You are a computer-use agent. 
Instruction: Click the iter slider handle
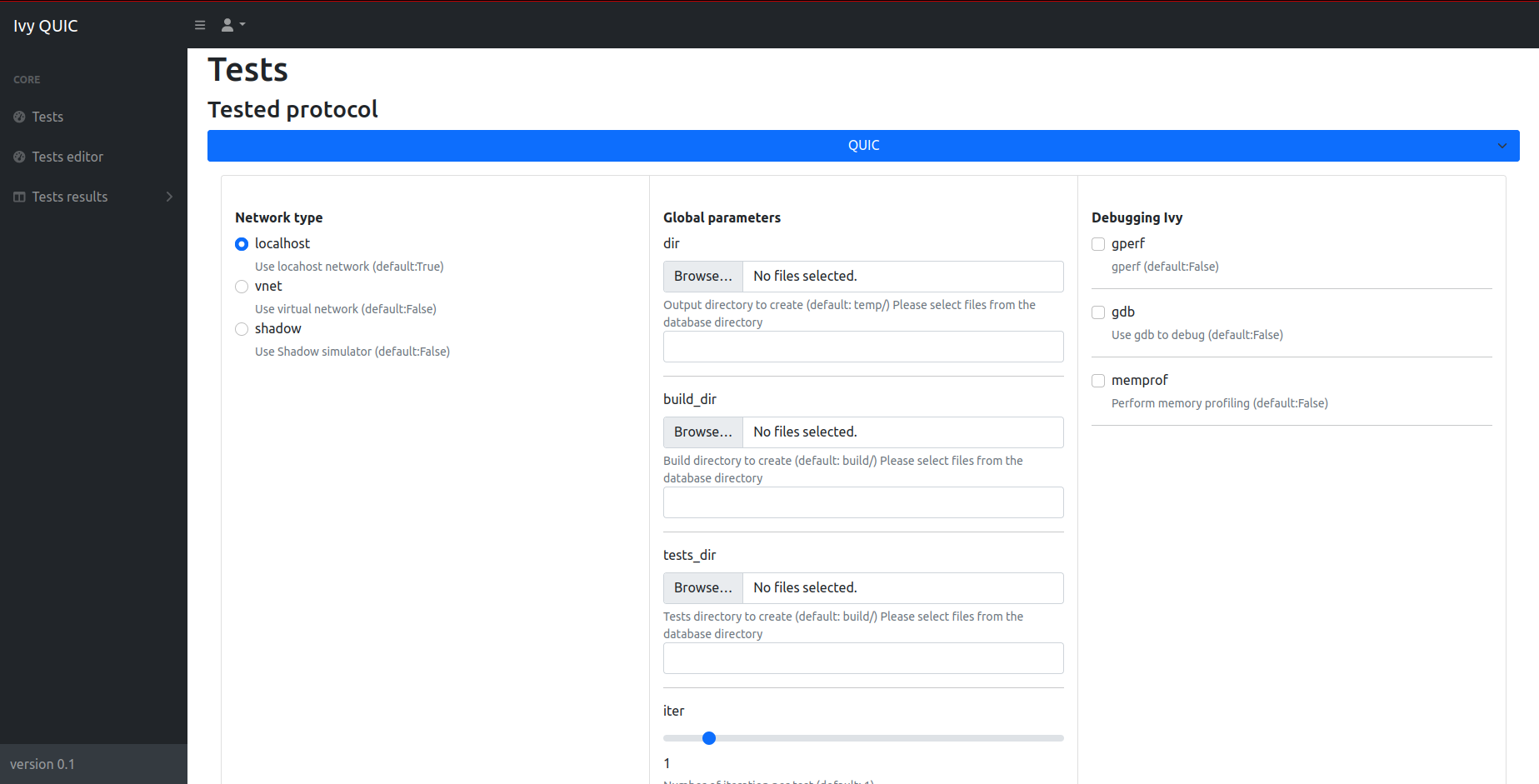pos(709,738)
